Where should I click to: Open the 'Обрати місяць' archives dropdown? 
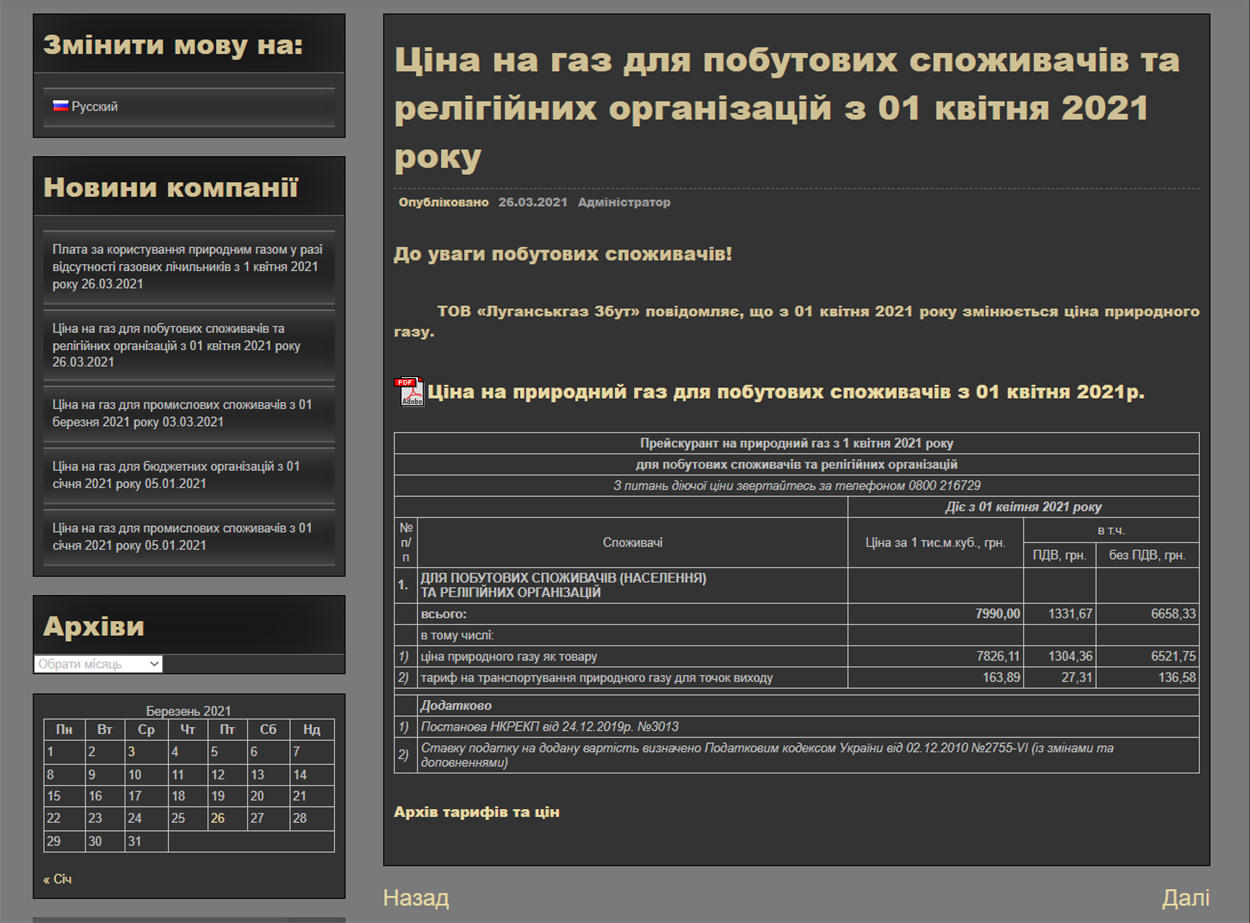[98, 664]
